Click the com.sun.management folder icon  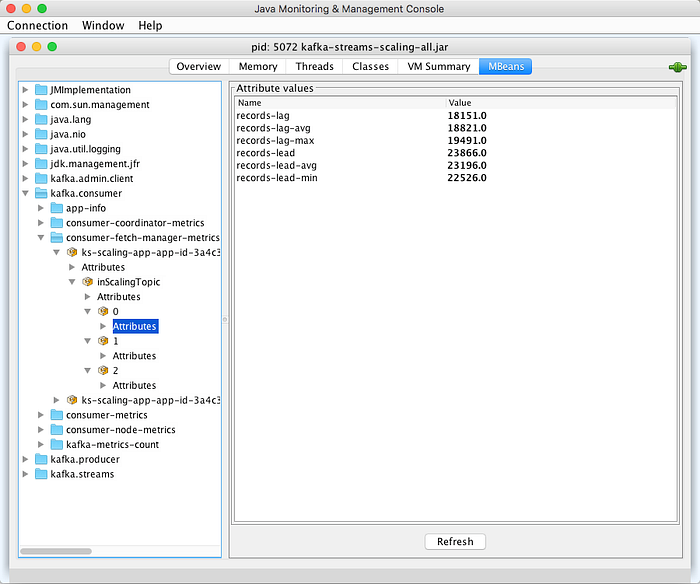41,104
